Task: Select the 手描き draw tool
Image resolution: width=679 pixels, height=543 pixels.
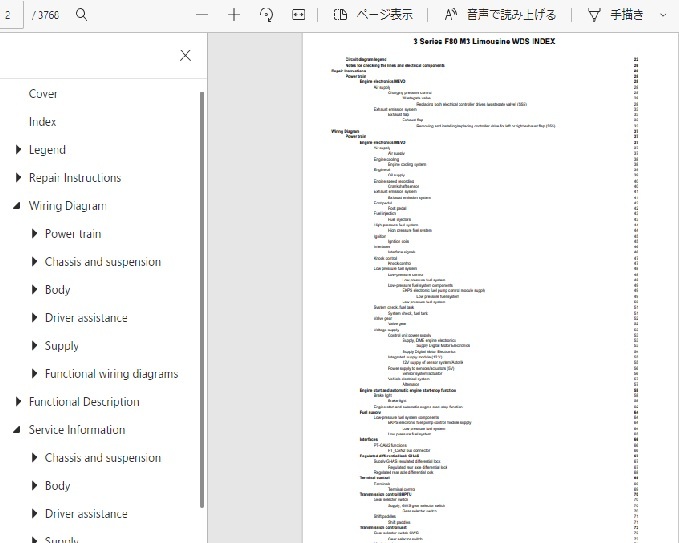Action: tap(615, 15)
